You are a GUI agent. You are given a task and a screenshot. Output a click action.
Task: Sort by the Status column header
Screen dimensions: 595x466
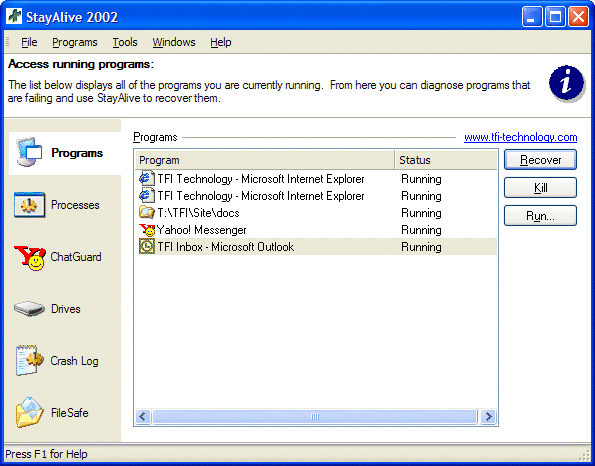(445, 160)
